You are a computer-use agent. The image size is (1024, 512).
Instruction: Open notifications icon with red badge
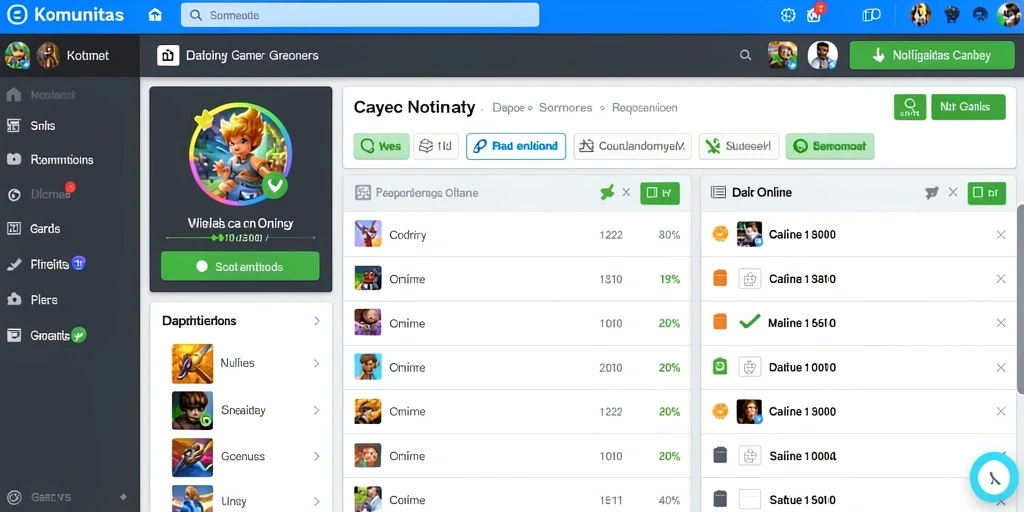[x=815, y=14]
